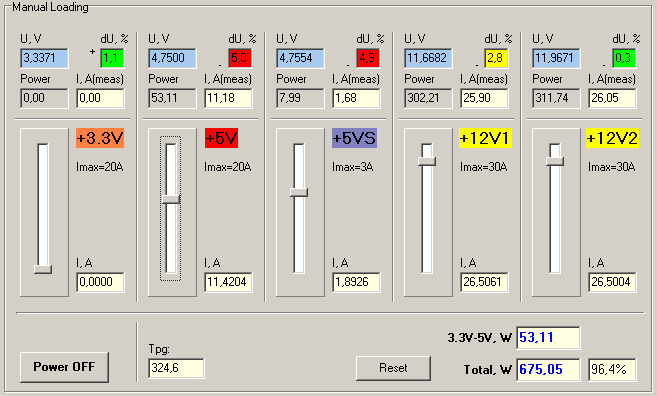Click the red dU value 5,0
Screen dimensions: 657x396
point(240,58)
